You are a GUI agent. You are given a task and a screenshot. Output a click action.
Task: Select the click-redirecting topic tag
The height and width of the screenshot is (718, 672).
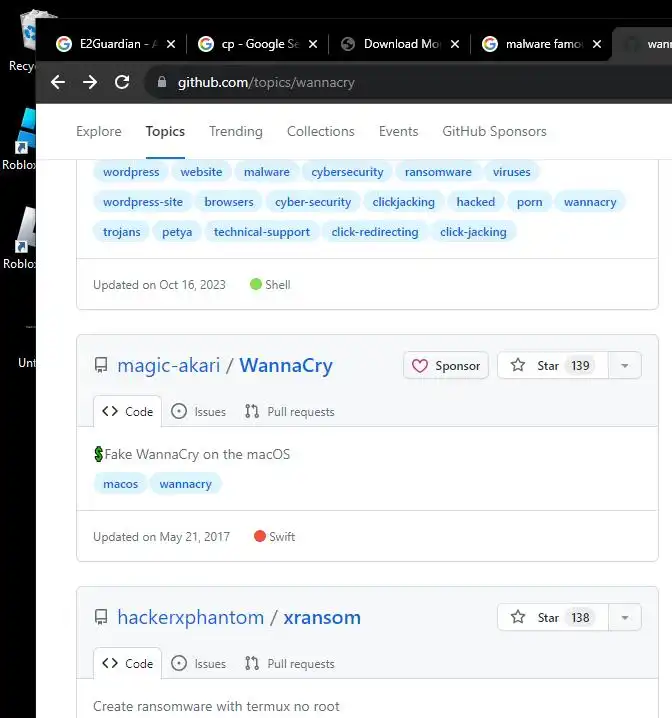(374, 232)
